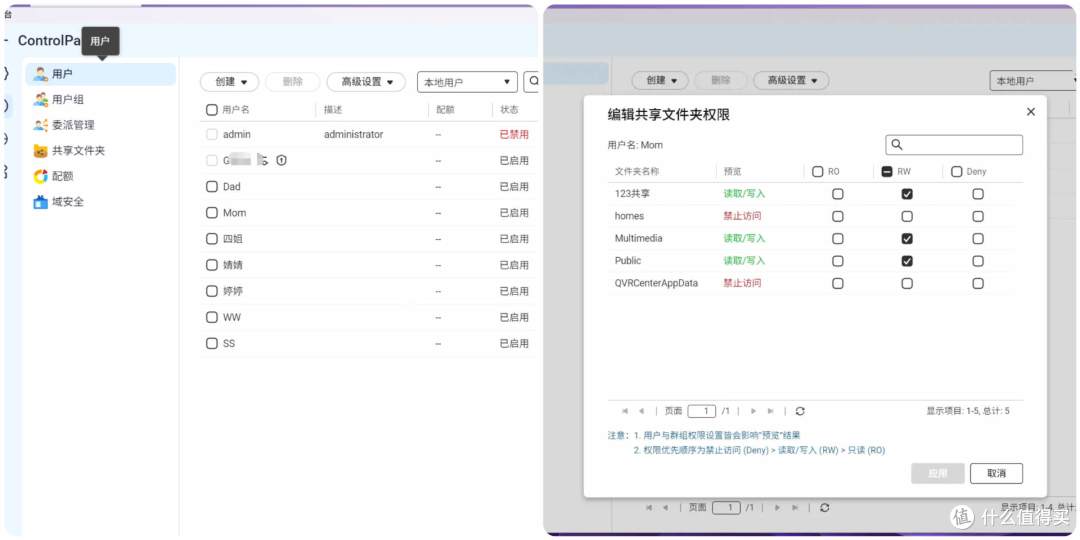
Task: Click the 文件夹名称 column header in dialog
Action: (x=636, y=172)
